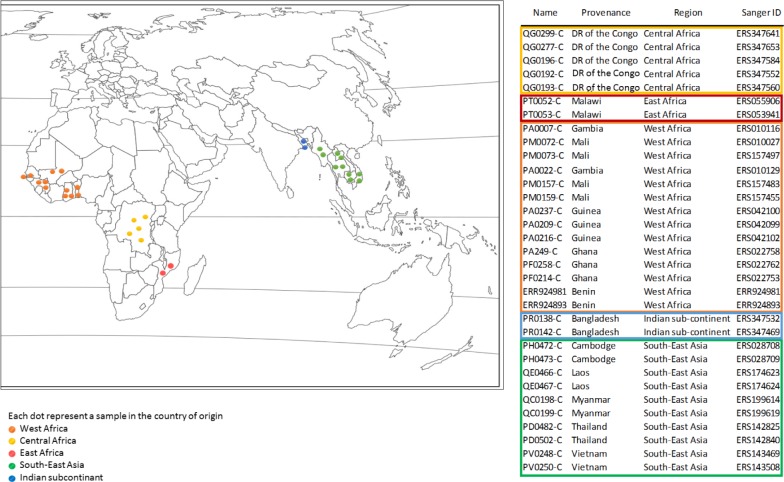Click sample name PH0472-C
Image resolution: width=784 pixels, height=482 pixels.
click(542, 346)
